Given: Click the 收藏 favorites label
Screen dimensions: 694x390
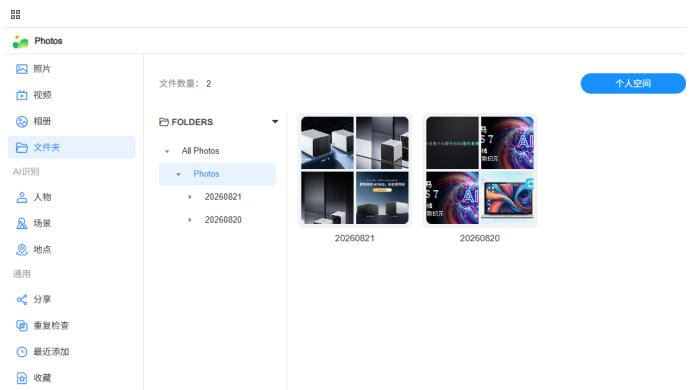Looking at the screenshot, I should 42,378.
